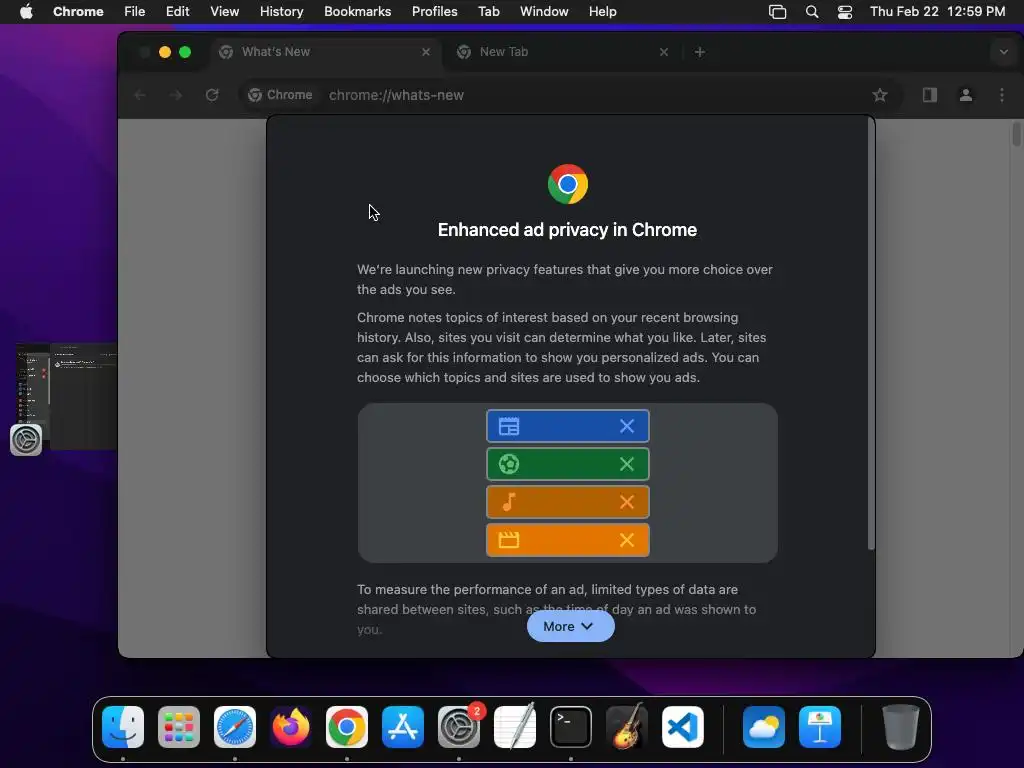Expand dialog with More button
This screenshot has width=1024, height=768.
point(570,626)
